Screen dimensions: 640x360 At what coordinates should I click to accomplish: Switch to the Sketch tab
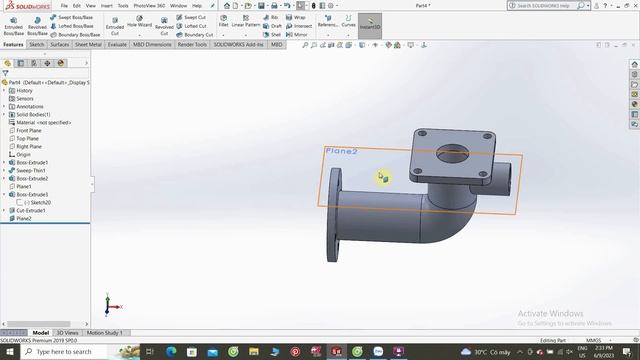point(37,44)
